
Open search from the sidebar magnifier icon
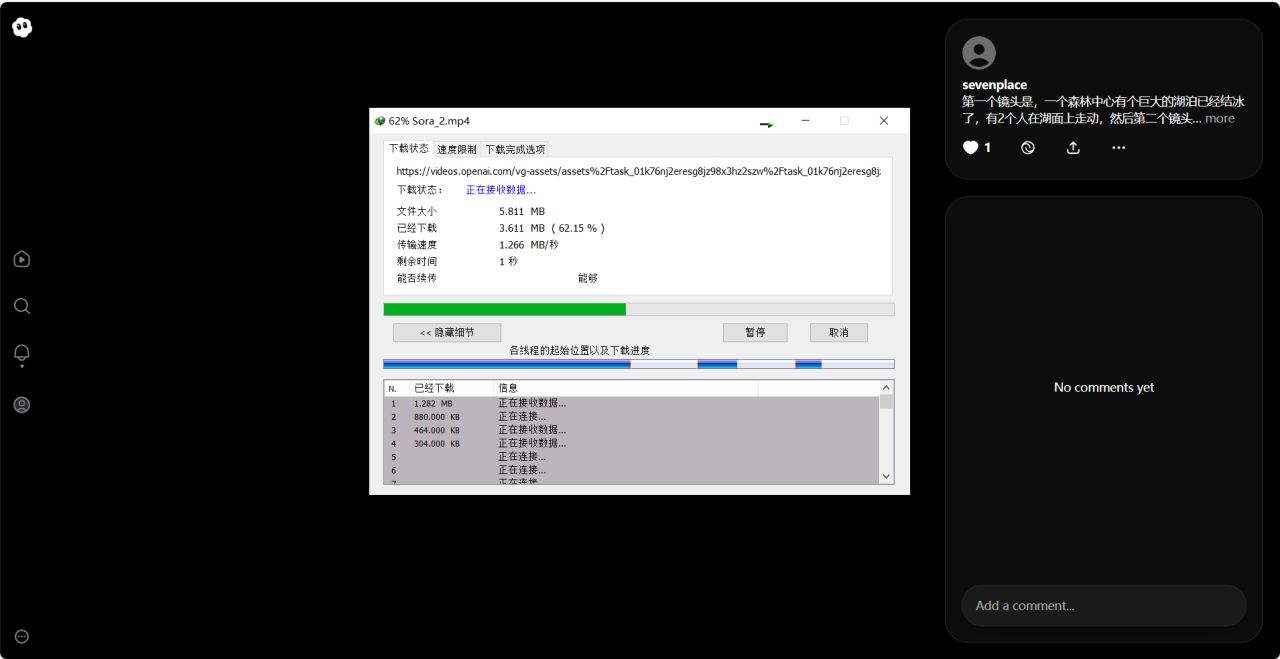point(22,306)
